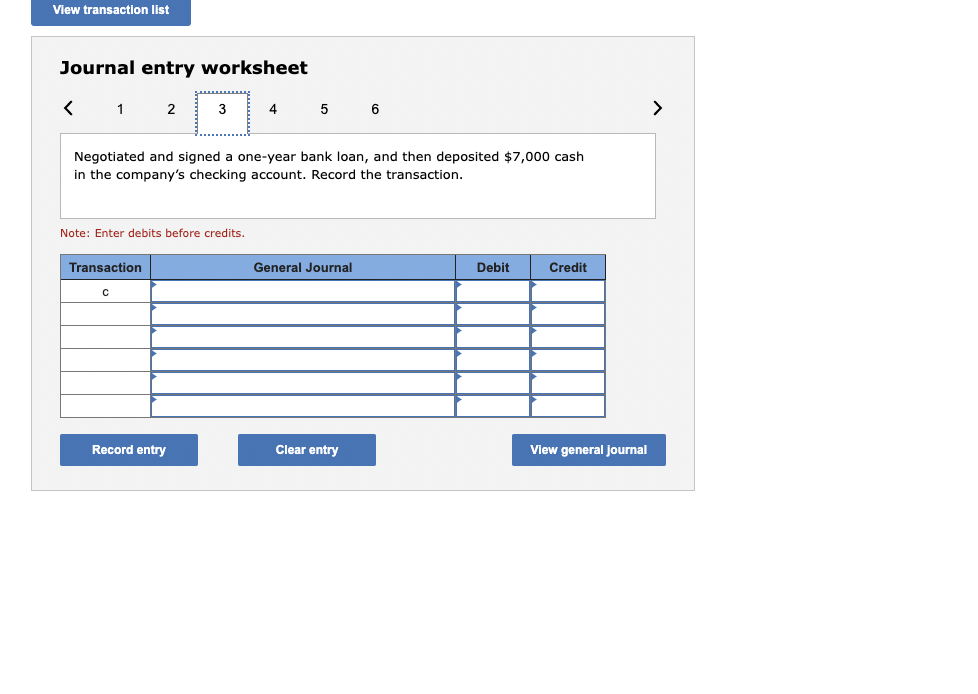Open General Journal dropdown in third row
Image resolution: width=978 pixels, height=694 pixels.
point(303,337)
